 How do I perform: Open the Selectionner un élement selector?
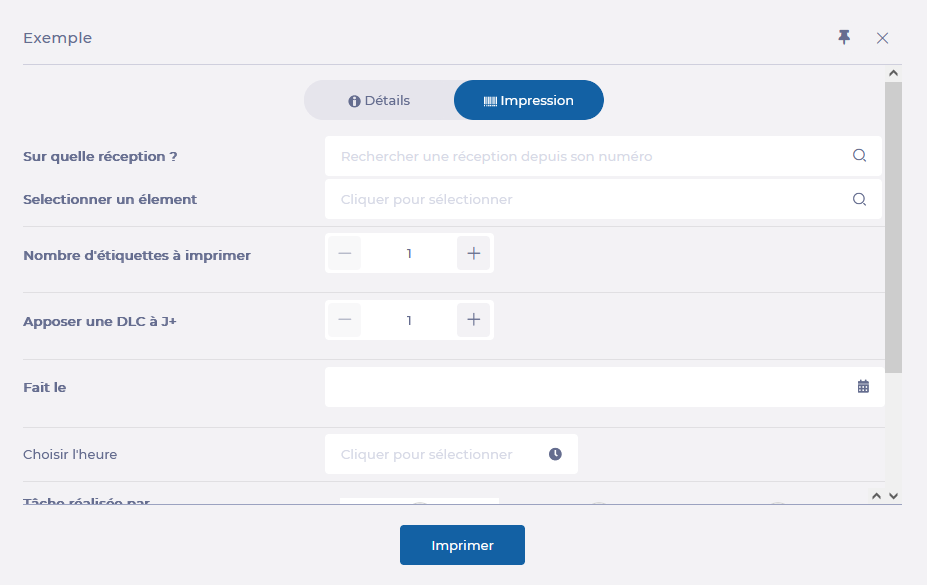[590, 199]
